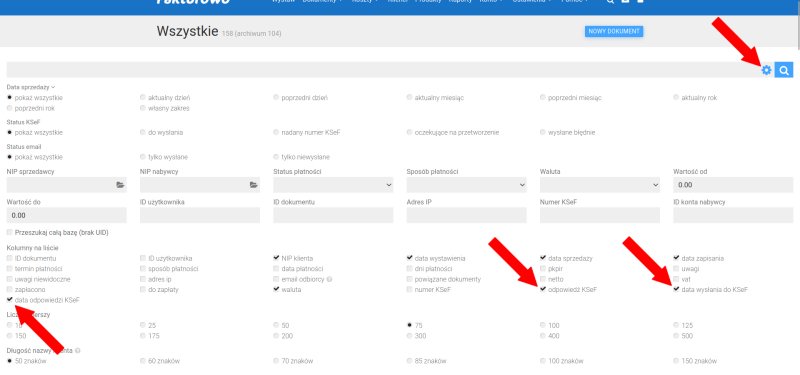
Task: Select aktualny dzień date filter
Action: tap(143, 97)
